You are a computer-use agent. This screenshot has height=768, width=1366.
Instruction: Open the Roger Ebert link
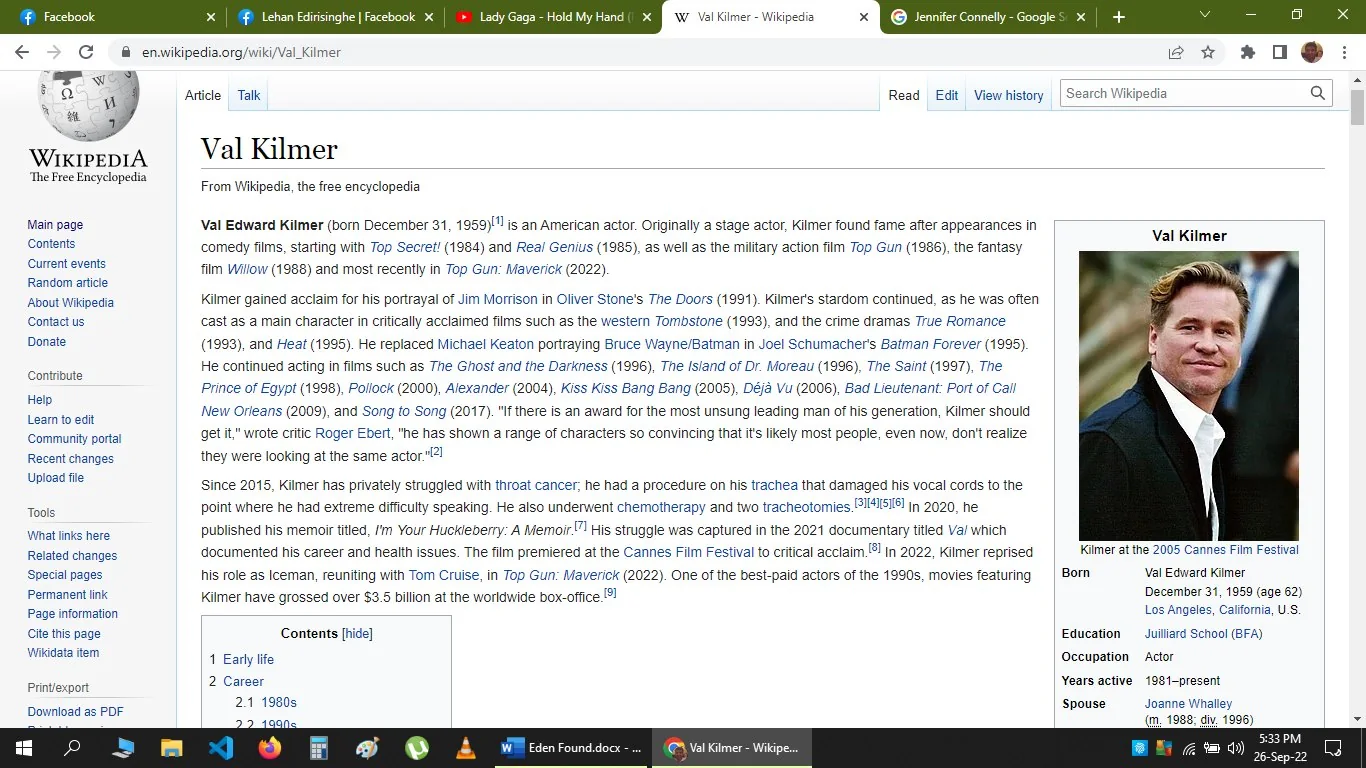[x=353, y=433]
